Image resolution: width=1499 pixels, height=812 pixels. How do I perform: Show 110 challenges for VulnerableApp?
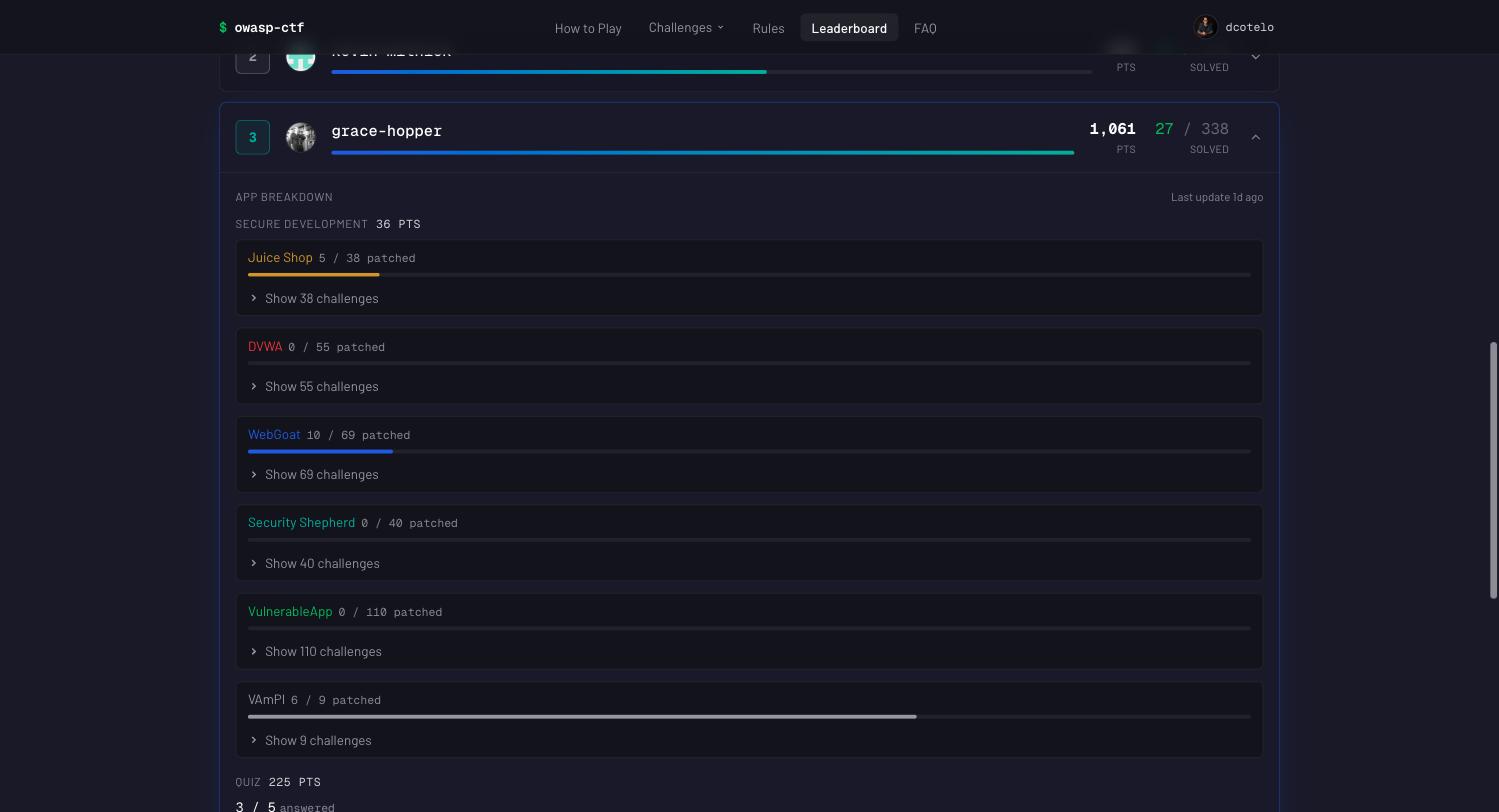pos(316,651)
